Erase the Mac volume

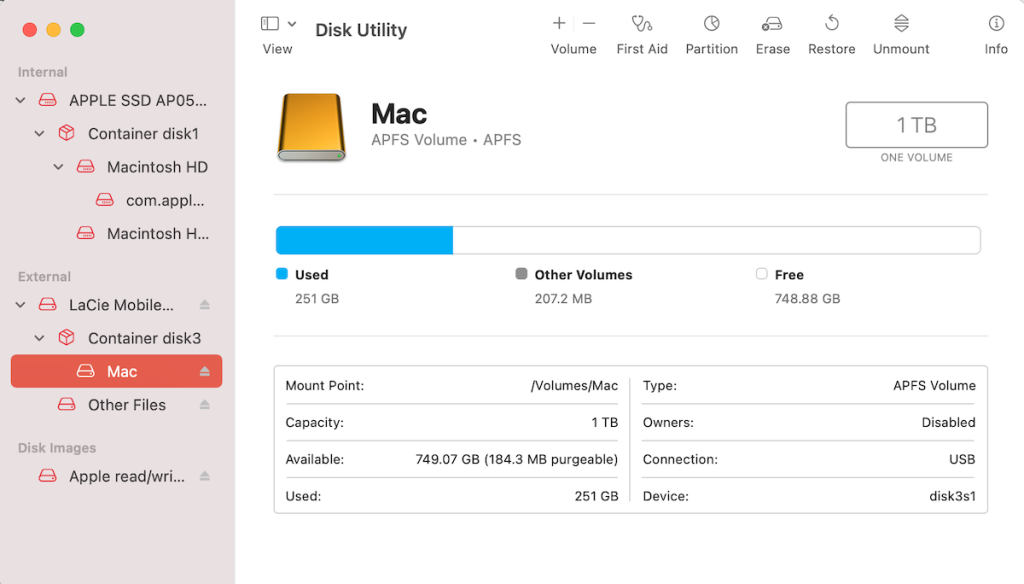[x=772, y=30]
